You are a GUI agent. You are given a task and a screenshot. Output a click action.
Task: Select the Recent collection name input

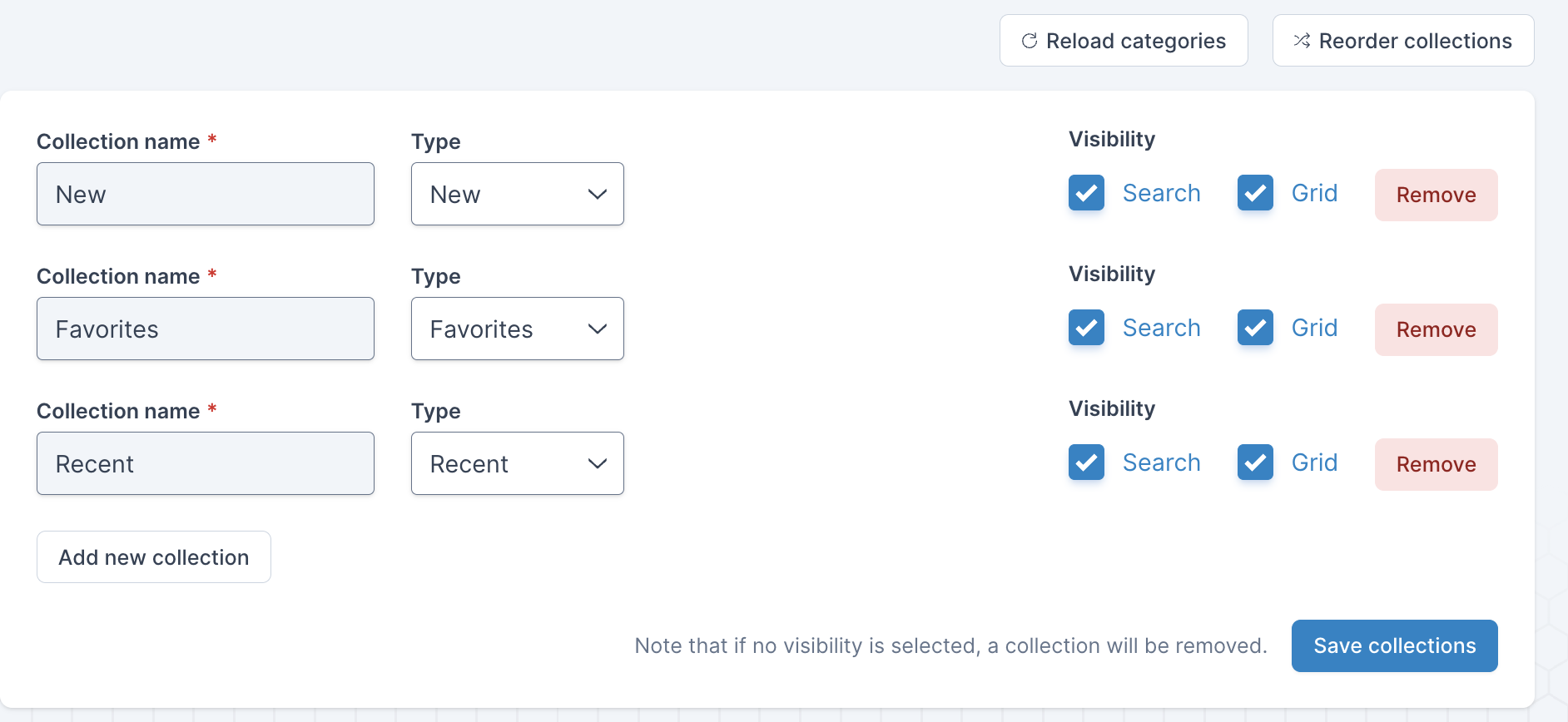206,463
